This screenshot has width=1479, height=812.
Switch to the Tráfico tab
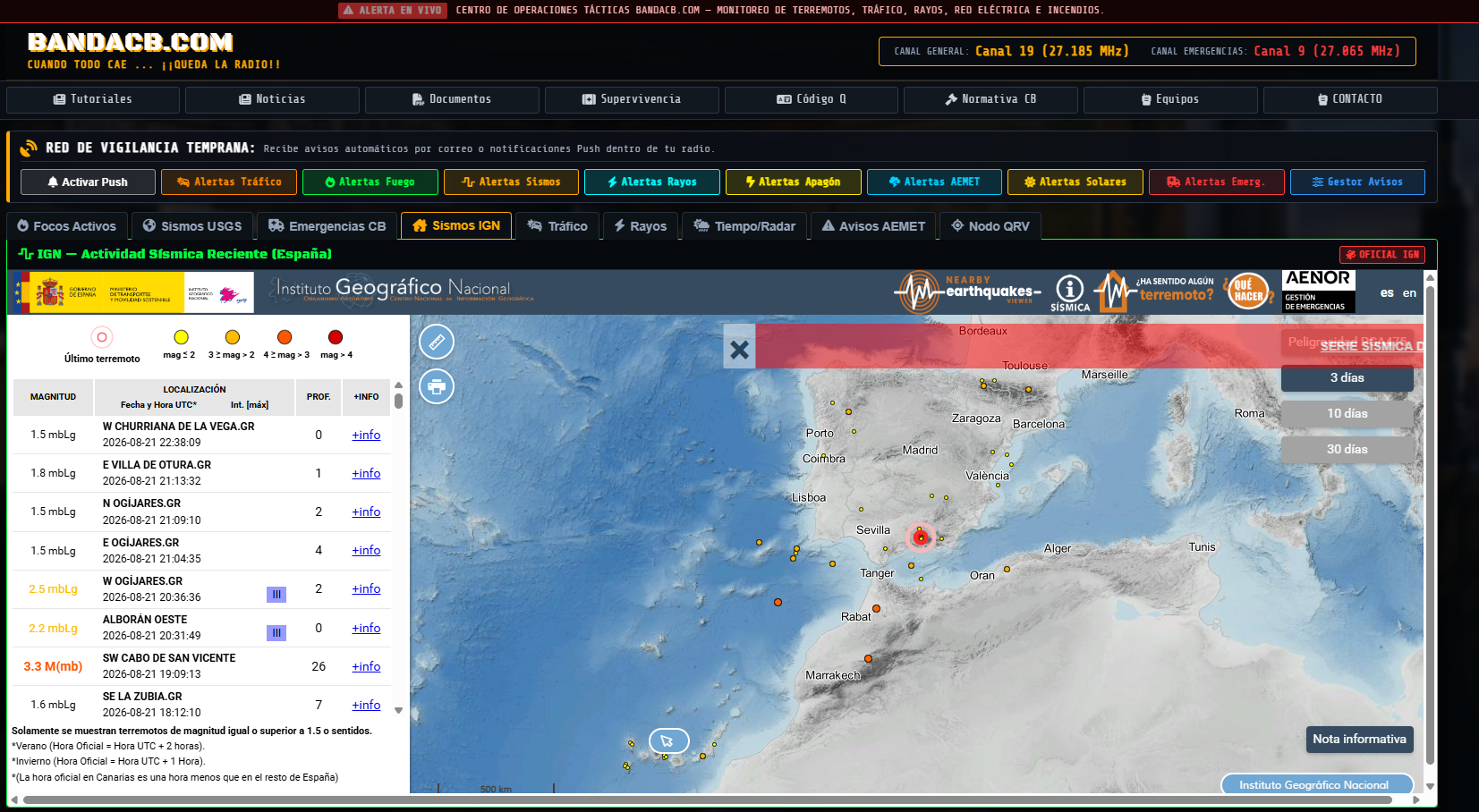point(557,226)
